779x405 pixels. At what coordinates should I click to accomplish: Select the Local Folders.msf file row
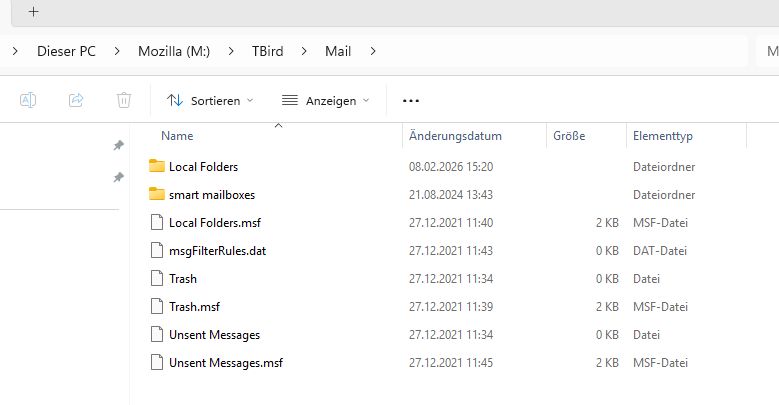click(x=215, y=222)
